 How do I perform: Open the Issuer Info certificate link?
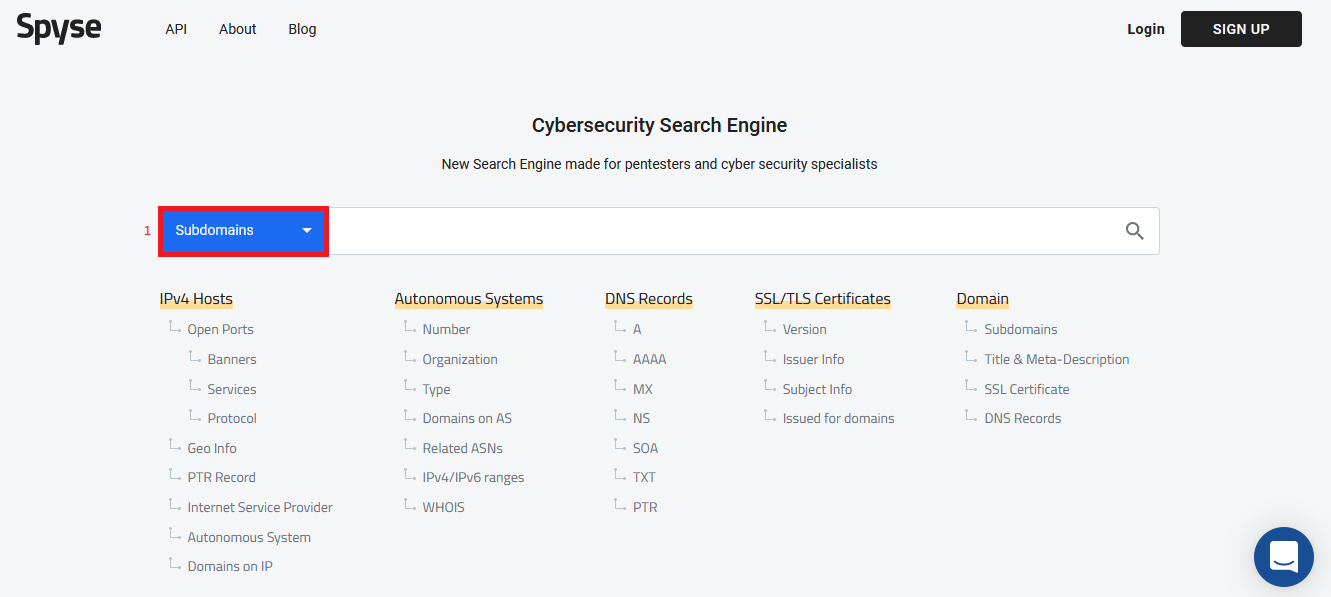click(x=814, y=359)
